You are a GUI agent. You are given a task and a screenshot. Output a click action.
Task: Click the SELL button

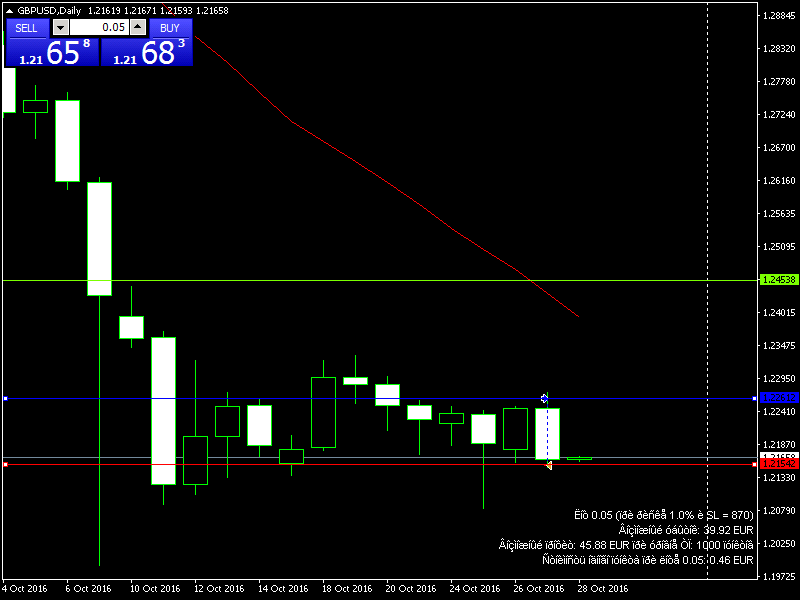(x=27, y=28)
